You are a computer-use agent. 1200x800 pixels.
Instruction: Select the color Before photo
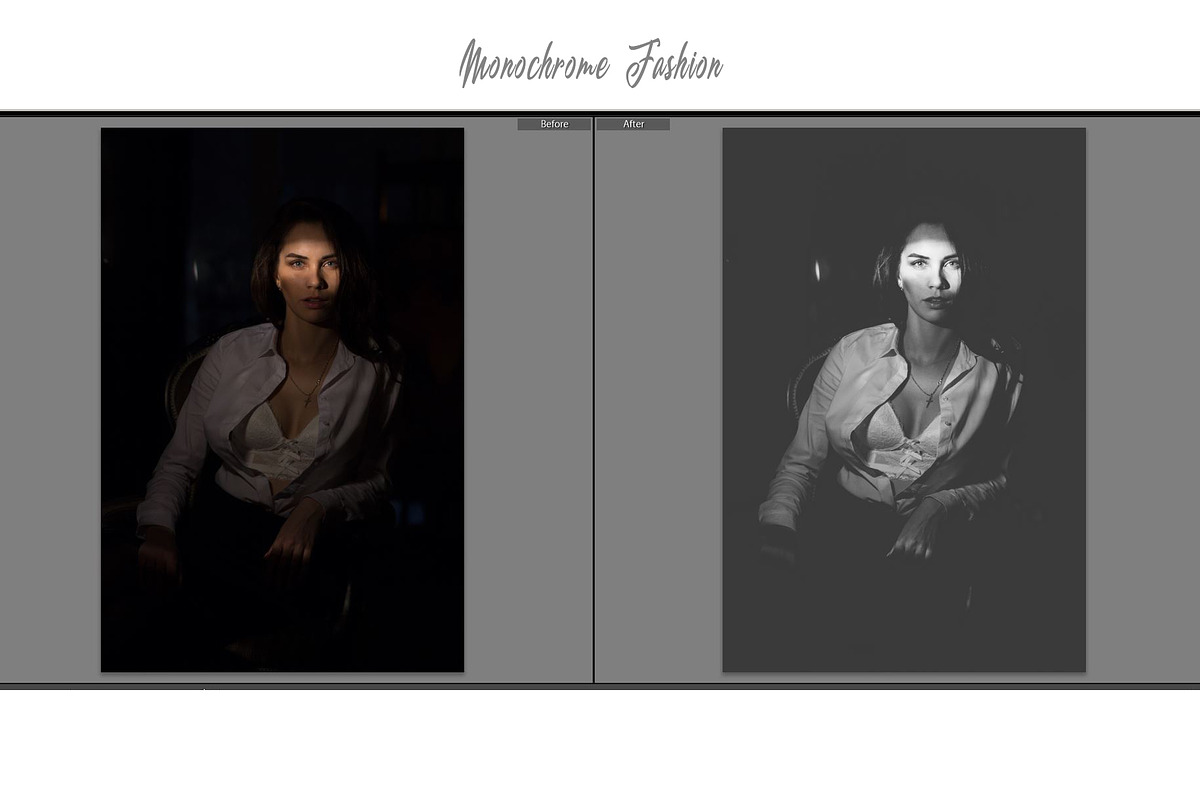click(x=282, y=400)
